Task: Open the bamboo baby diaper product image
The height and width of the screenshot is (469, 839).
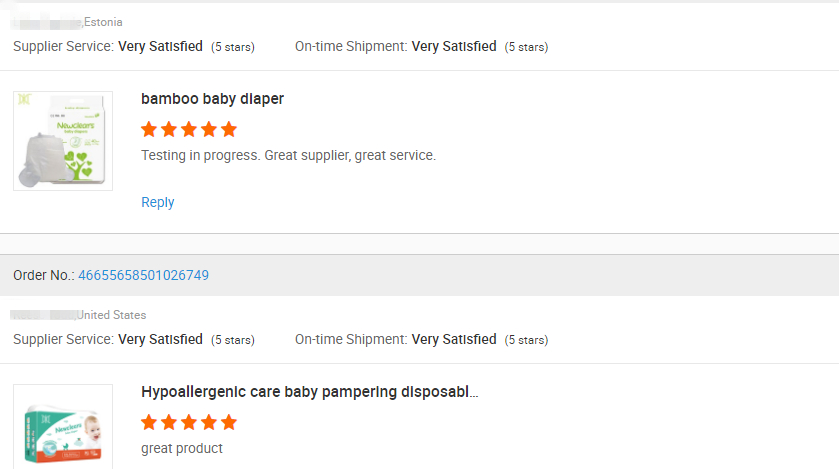Action: pyautogui.click(x=63, y=141)
